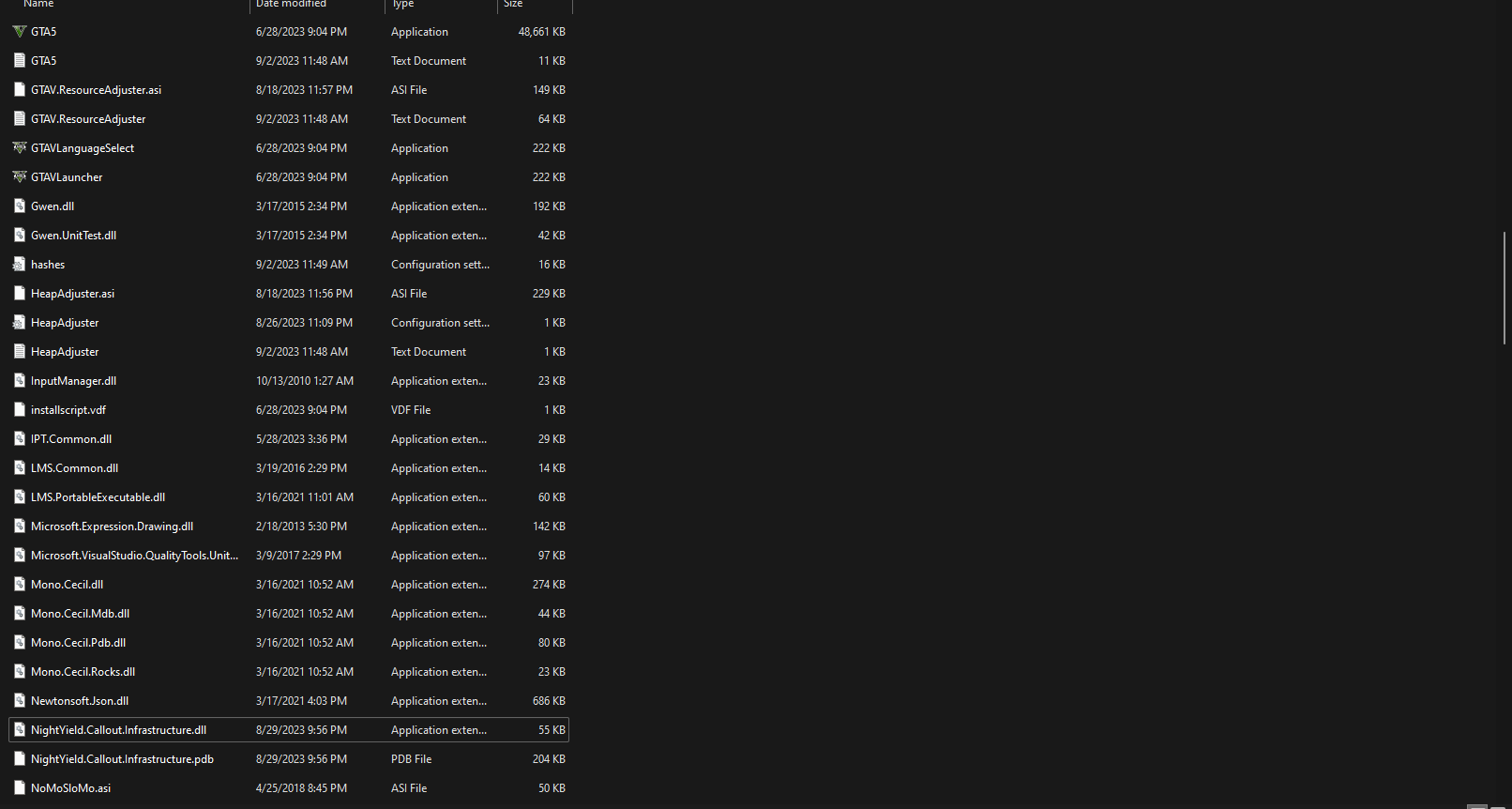Click the 686 KB size of Newtonsoft.Json.dll
The width and height of the screenshot is (1512, 809).
[x=549, y=701]
